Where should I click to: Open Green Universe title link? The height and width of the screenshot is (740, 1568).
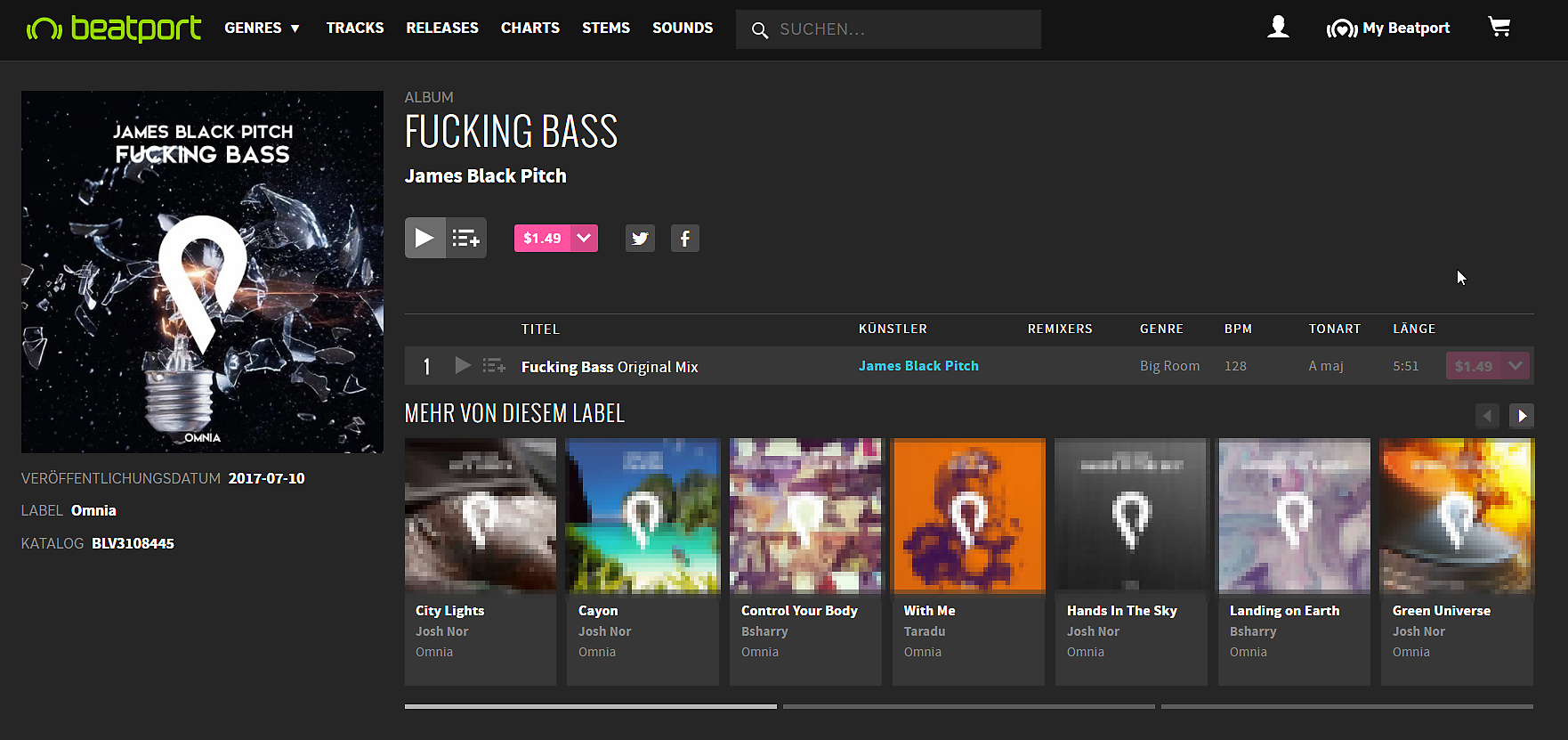pos(1441,611)
